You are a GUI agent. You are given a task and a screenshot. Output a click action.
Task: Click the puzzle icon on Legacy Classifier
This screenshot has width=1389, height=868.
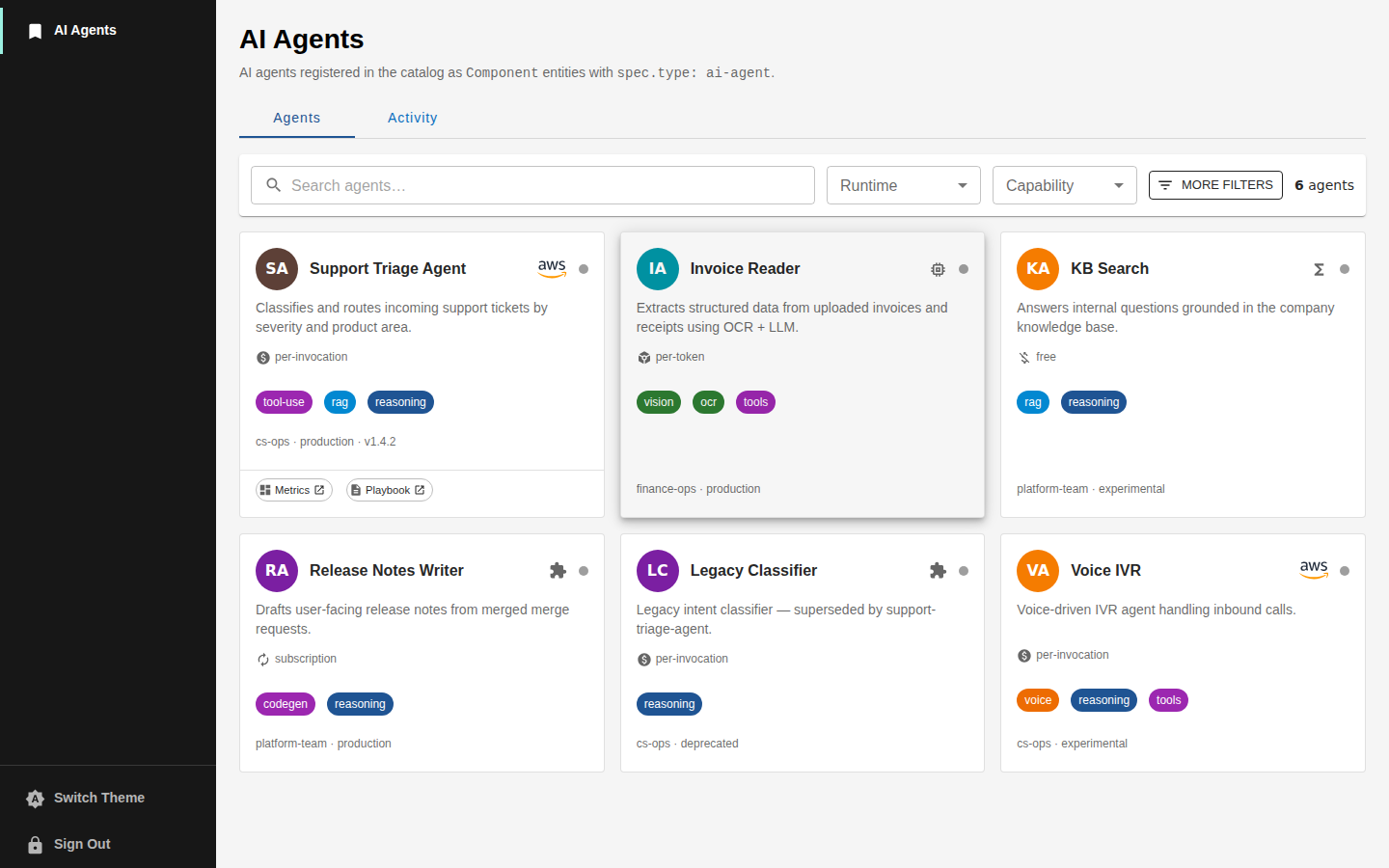(x=938, y=571)
